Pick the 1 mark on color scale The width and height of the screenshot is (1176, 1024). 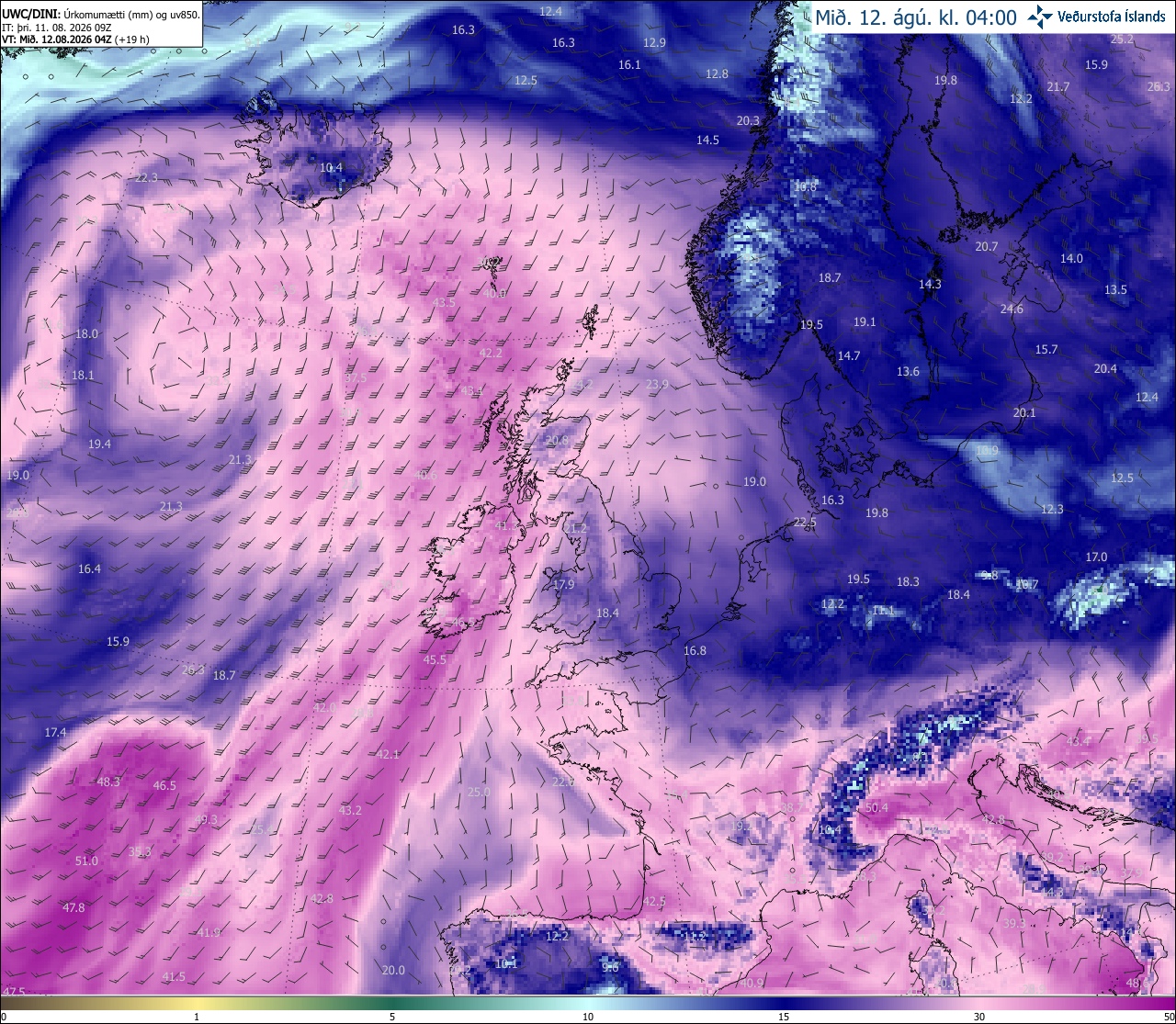(x=197, y=1016)
